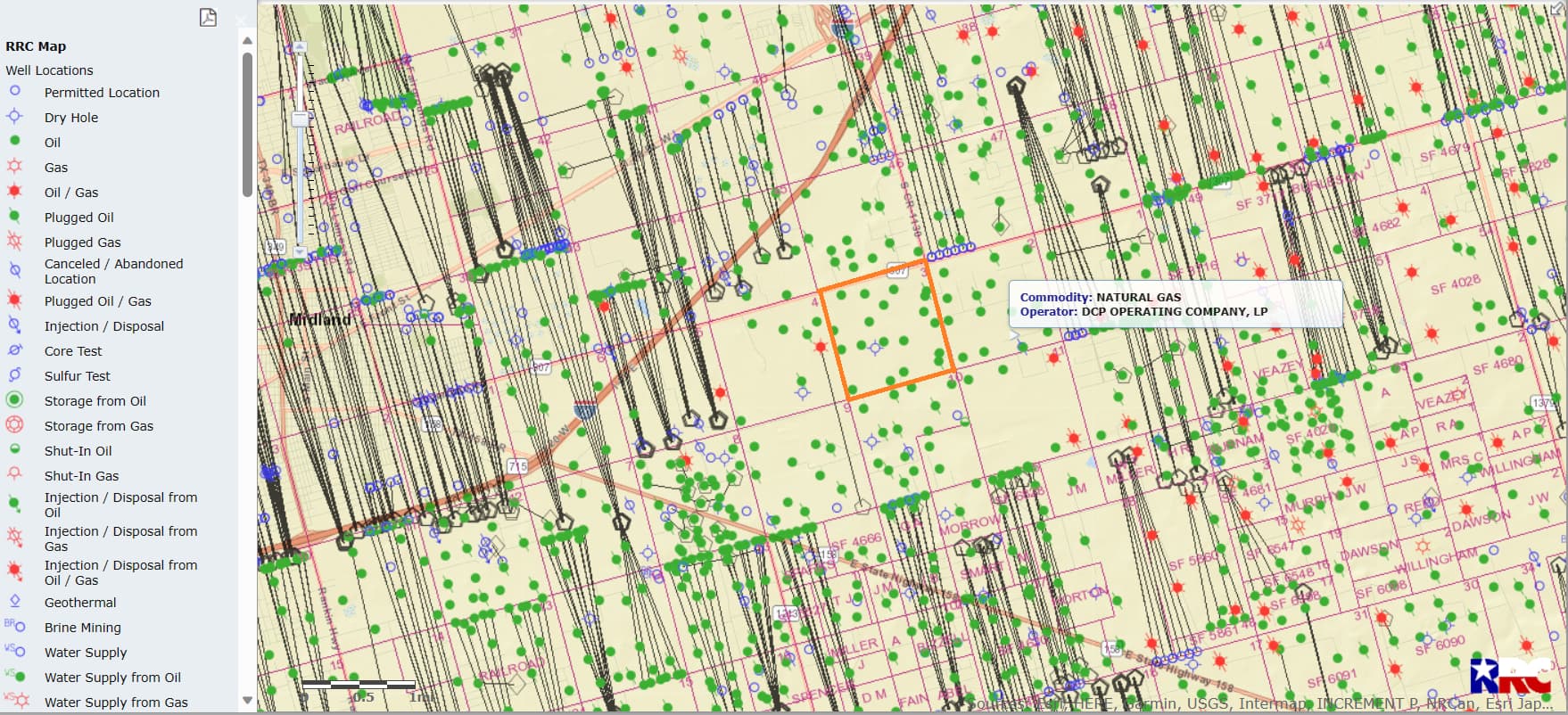Select the Permitted Location legend entry
The height and width of the screenshot is (715, 1568).
point(102,93)
